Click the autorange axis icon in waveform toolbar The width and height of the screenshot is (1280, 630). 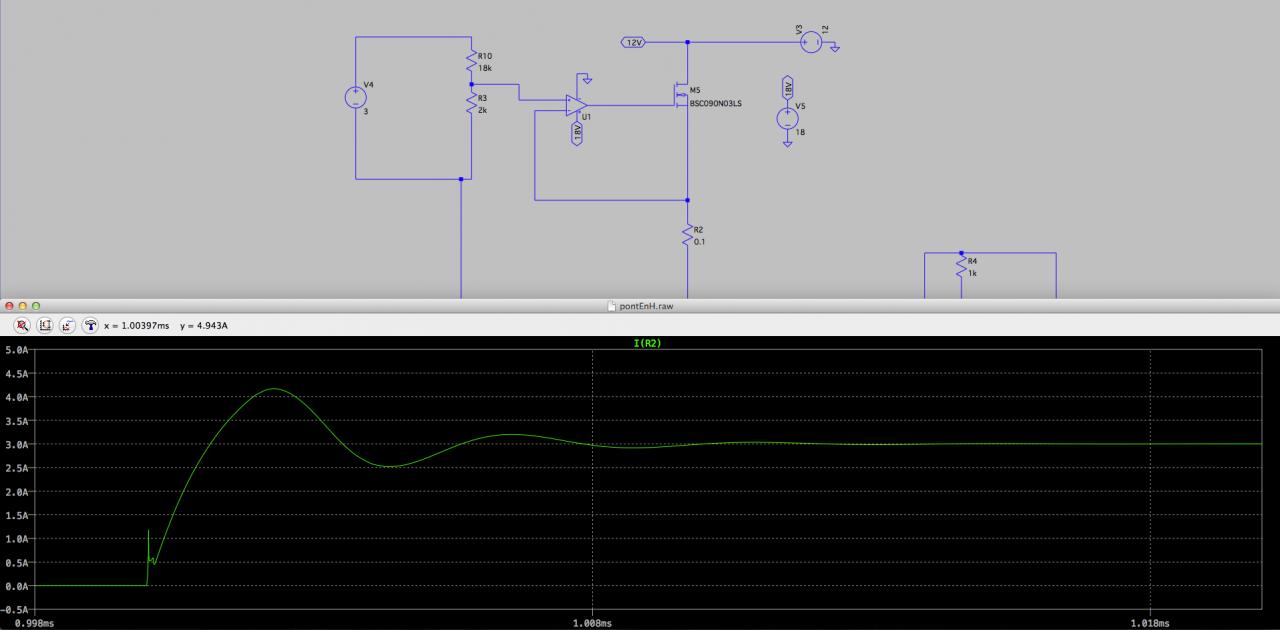coord(45,326)
